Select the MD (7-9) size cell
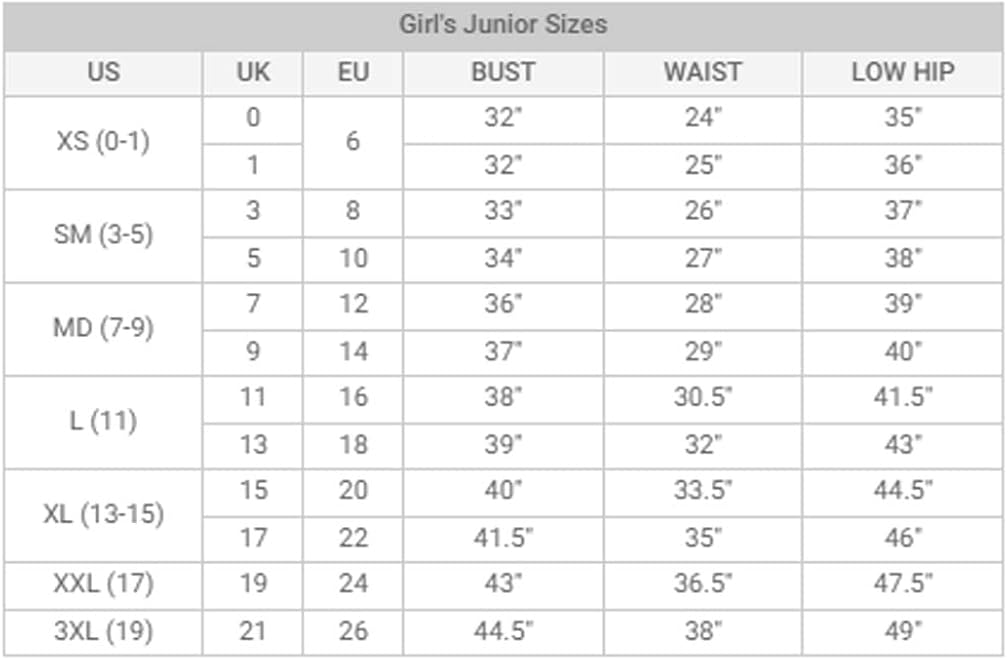The image size is (1008, 660). [103, 328]
